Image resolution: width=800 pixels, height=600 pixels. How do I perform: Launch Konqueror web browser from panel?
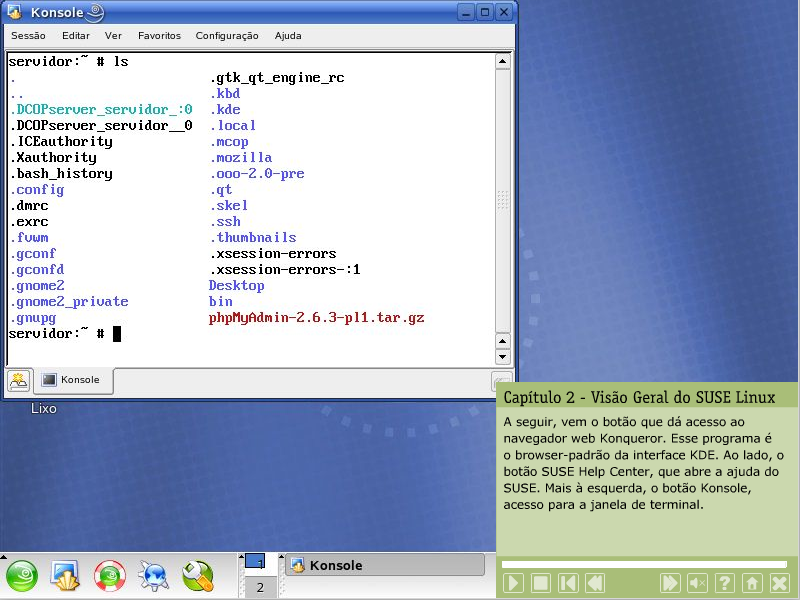click(154, 575)
